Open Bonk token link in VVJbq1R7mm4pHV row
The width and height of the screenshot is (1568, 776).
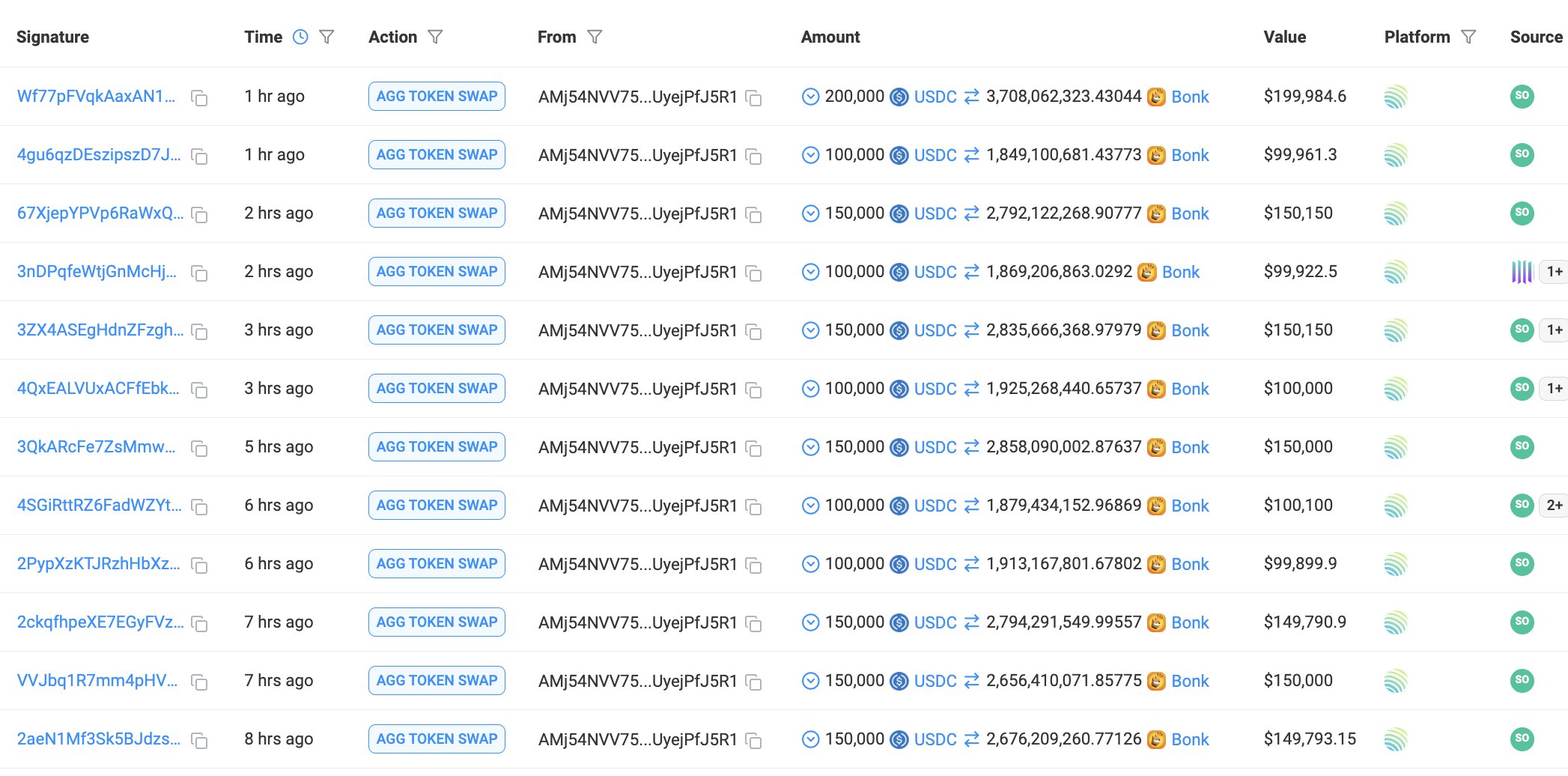click(x=1190, y=681)
